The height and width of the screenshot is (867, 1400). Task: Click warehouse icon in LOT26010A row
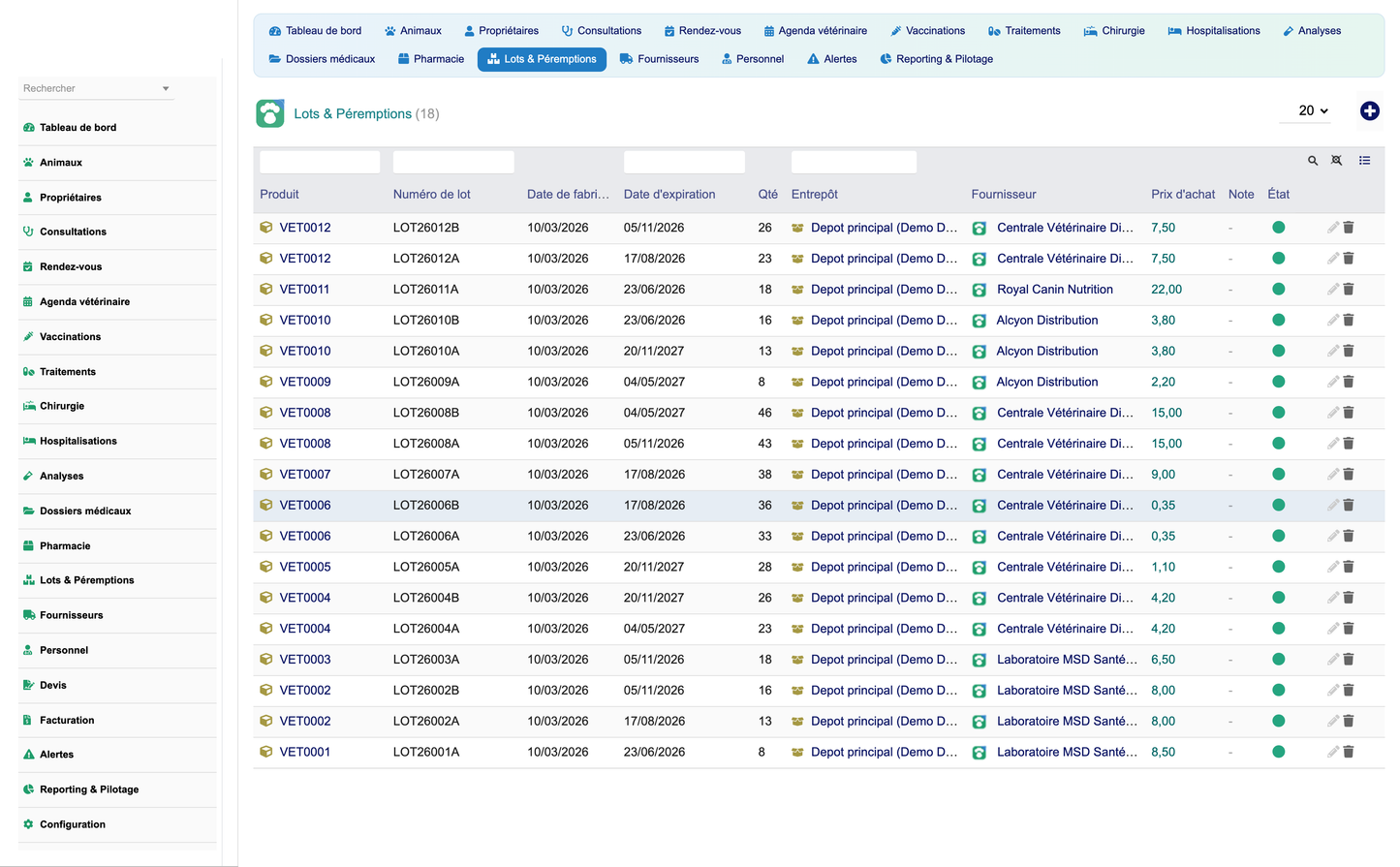(x=797, y=351)
